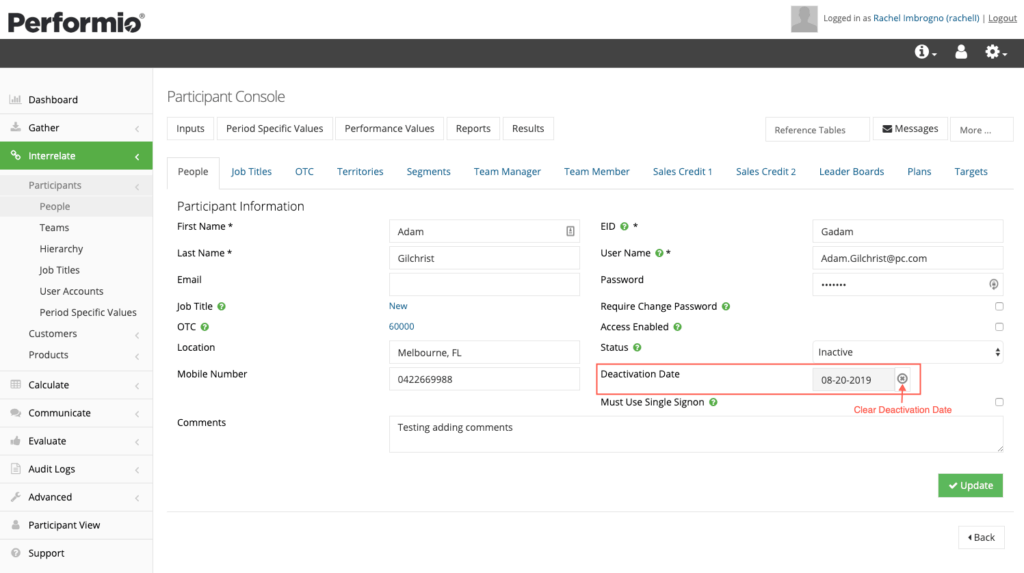
Task: Open the Team Manager tab
Action: tap(507, 172)
